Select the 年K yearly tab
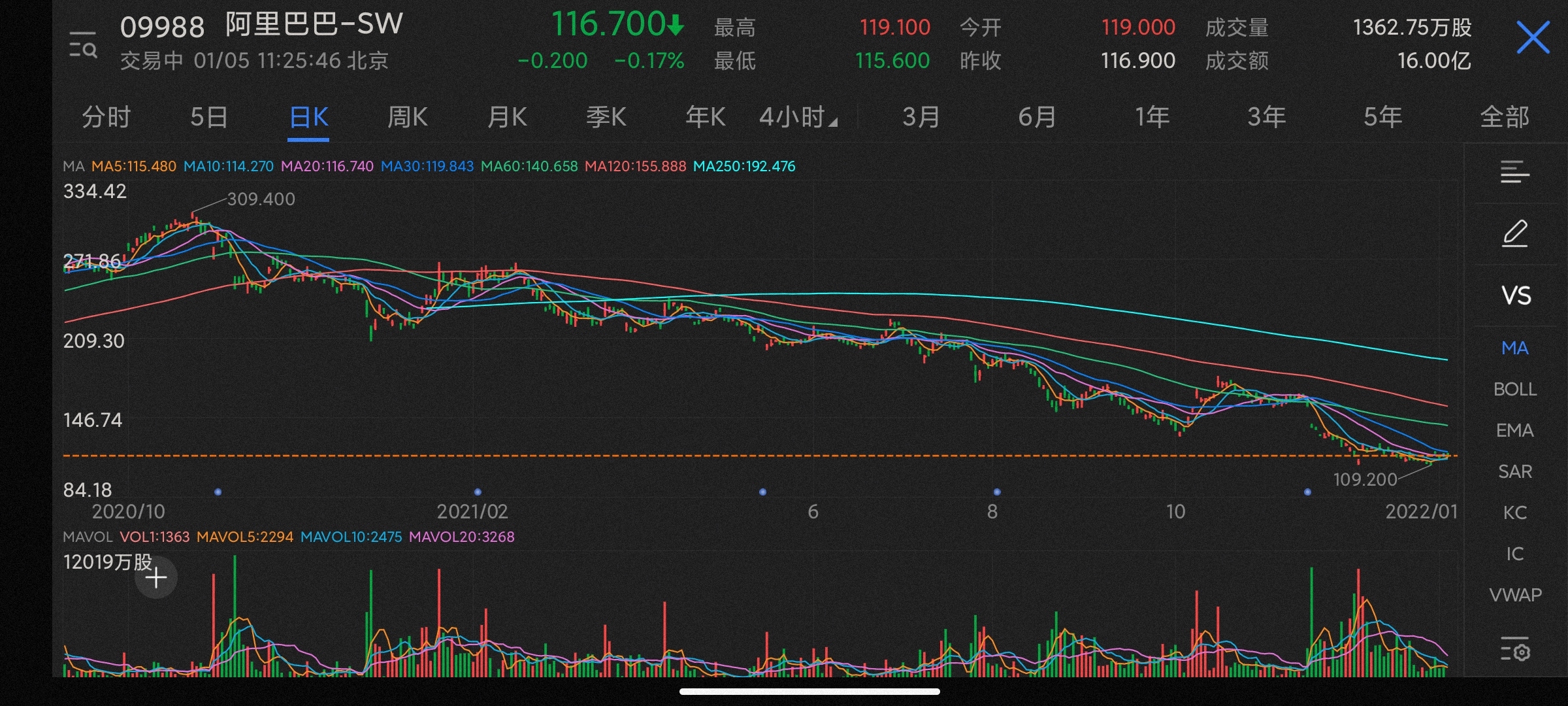The width and height of the screenshot is (1568, 706). [x=706, y=118]
